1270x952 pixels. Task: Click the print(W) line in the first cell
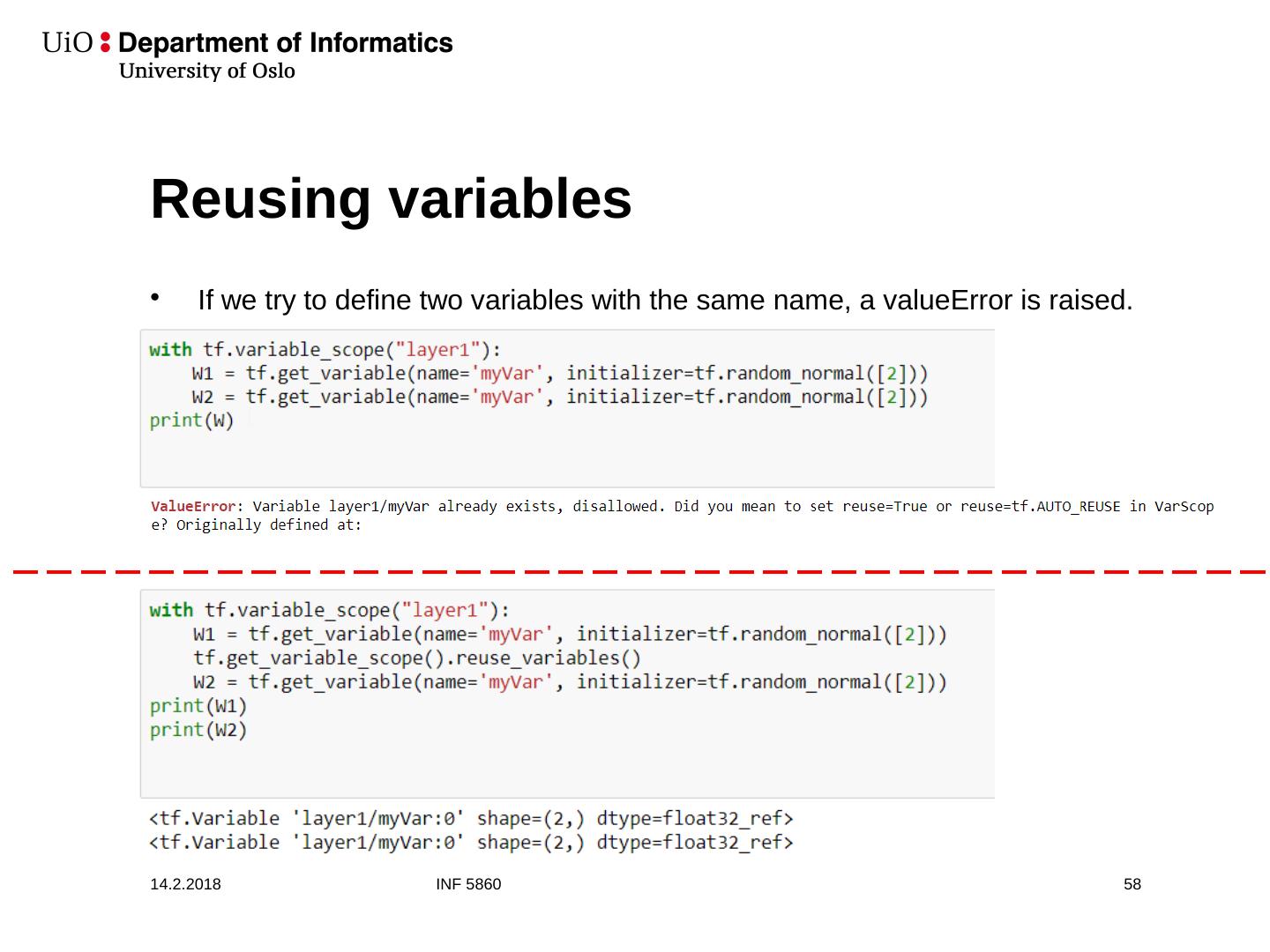click(191, 420)
